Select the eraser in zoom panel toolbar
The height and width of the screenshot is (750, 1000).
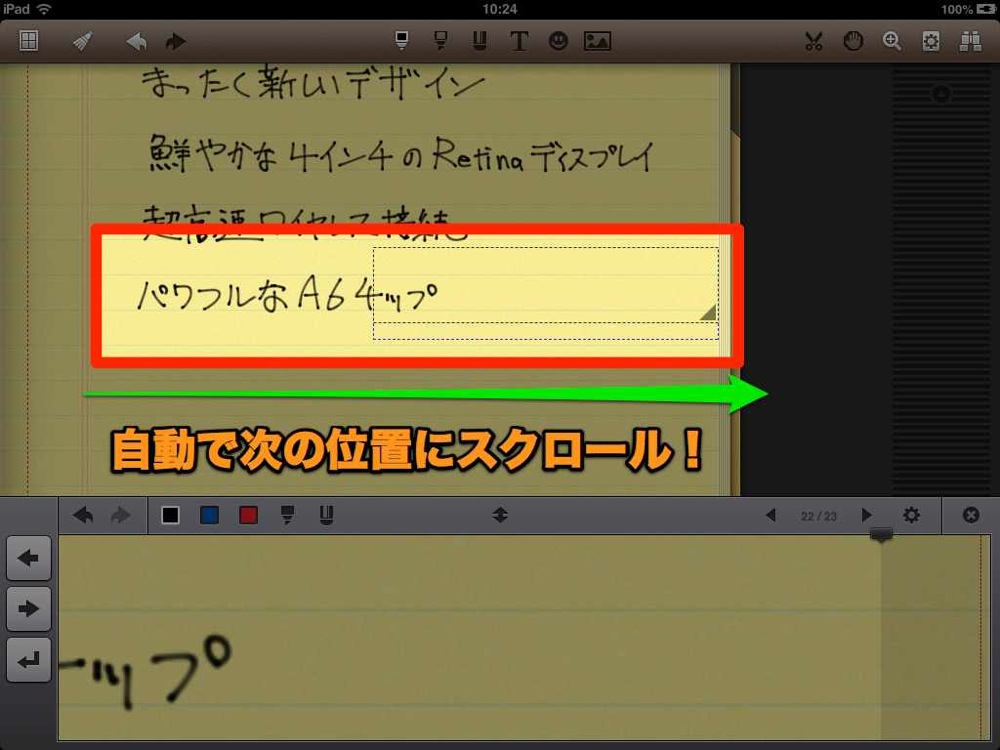point(327,515)
